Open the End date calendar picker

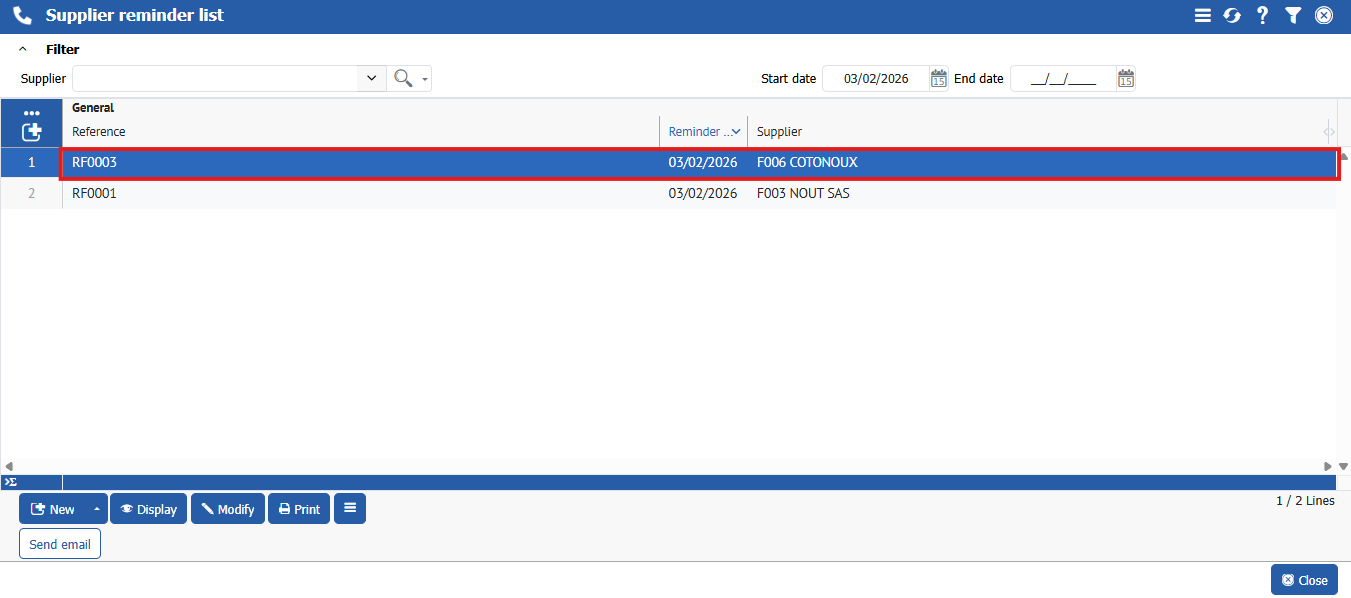click(1125, 79)
